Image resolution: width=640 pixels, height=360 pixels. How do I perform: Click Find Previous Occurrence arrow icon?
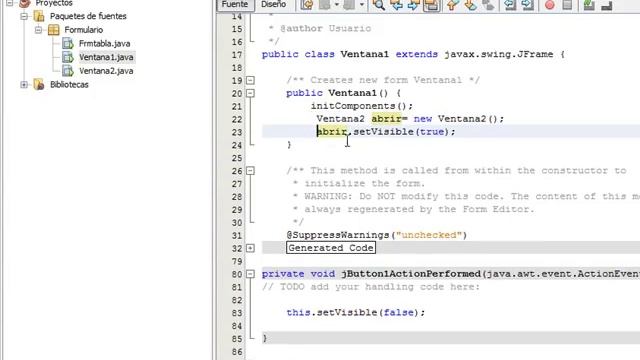tap(396, 5)
